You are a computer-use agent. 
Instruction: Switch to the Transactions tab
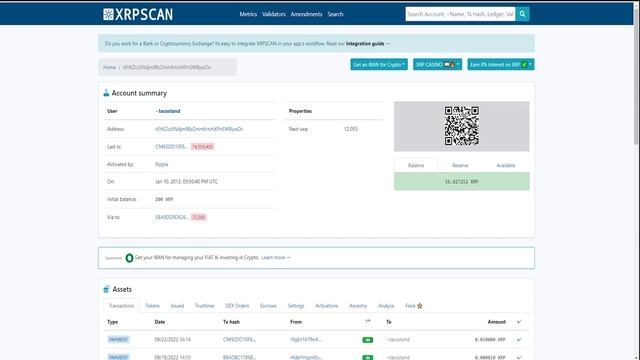(x=121, y=306)
